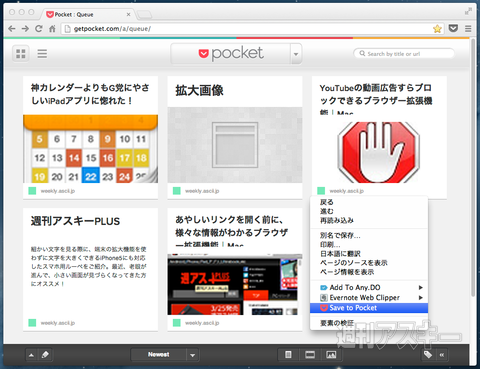Open the 拡大画像 article title
The height and width of the screenshot is (369, 480).
199,90
